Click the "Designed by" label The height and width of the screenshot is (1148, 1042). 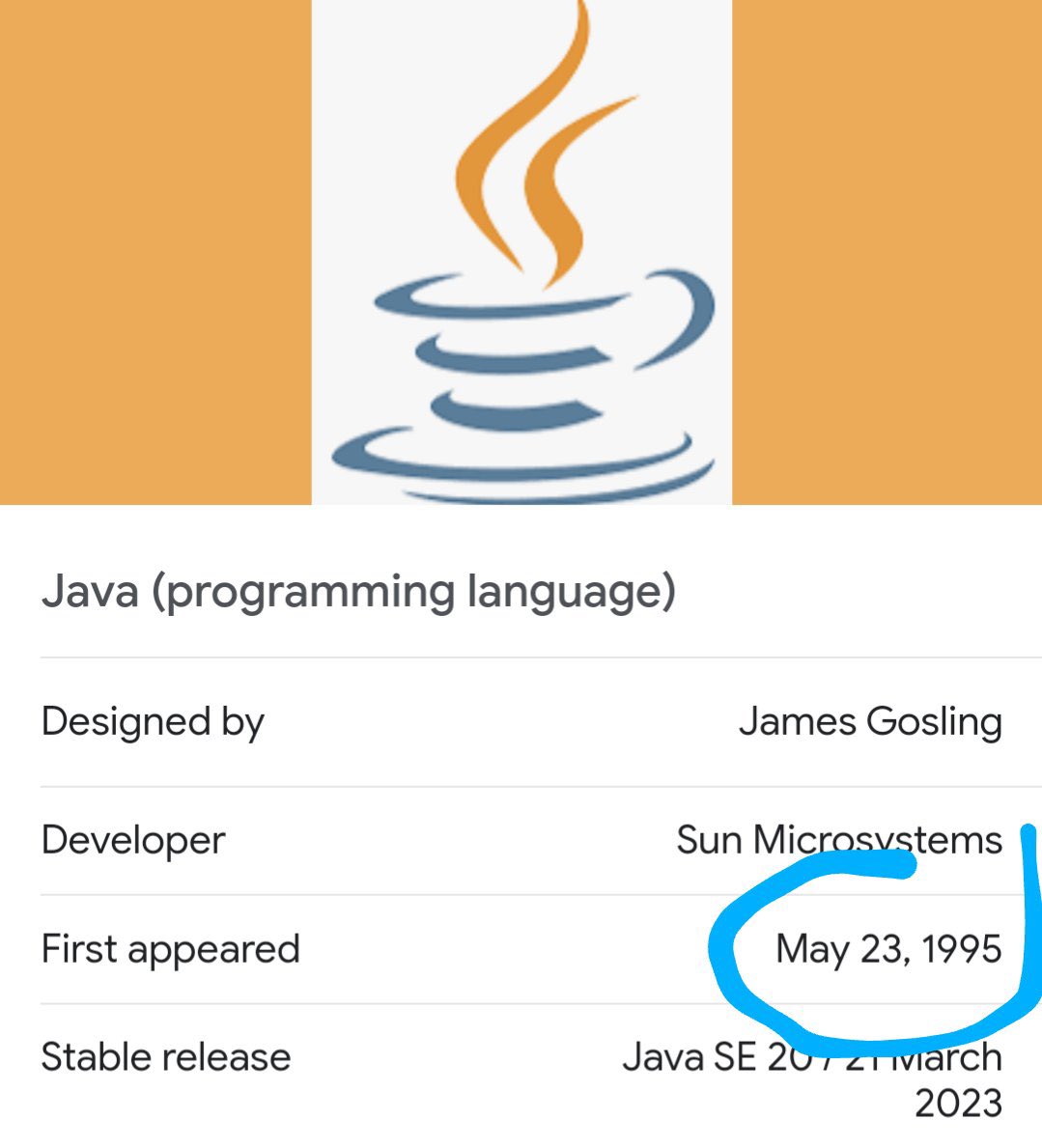coord(153,722)
